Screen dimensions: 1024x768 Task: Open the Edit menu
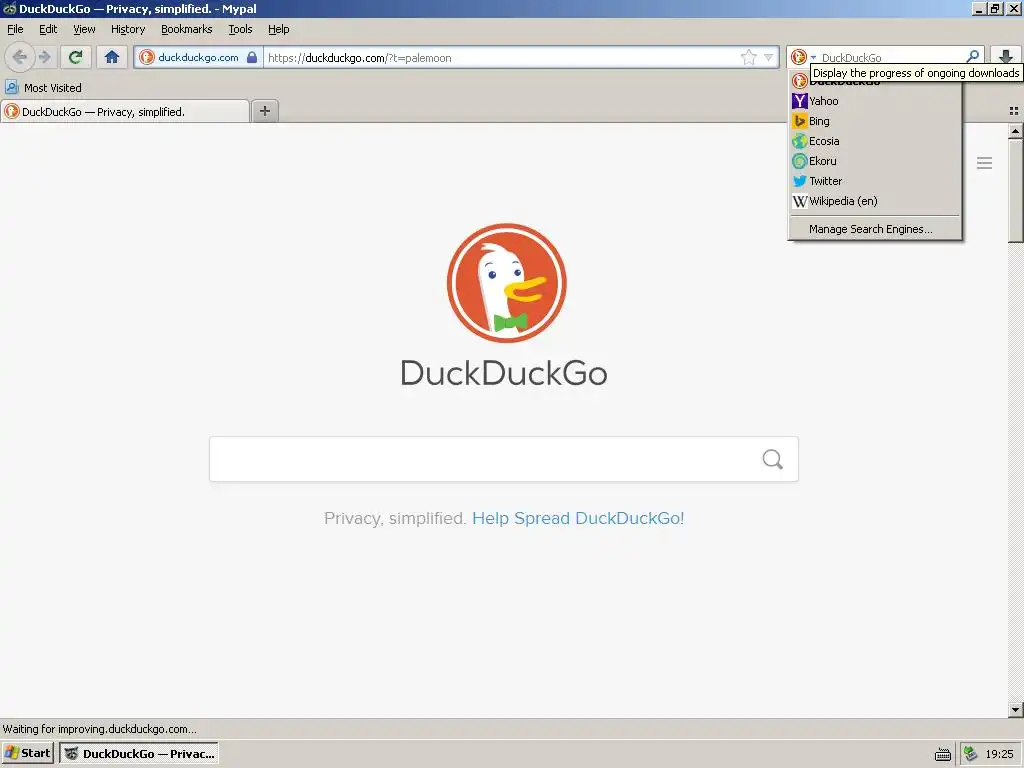tap(48, 29)
